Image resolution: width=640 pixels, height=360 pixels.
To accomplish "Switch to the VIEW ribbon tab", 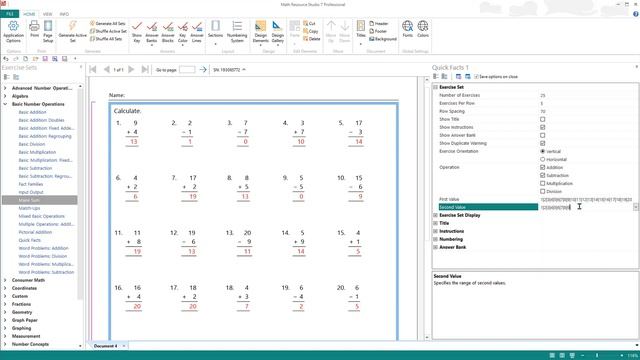I will pos(47,14).
